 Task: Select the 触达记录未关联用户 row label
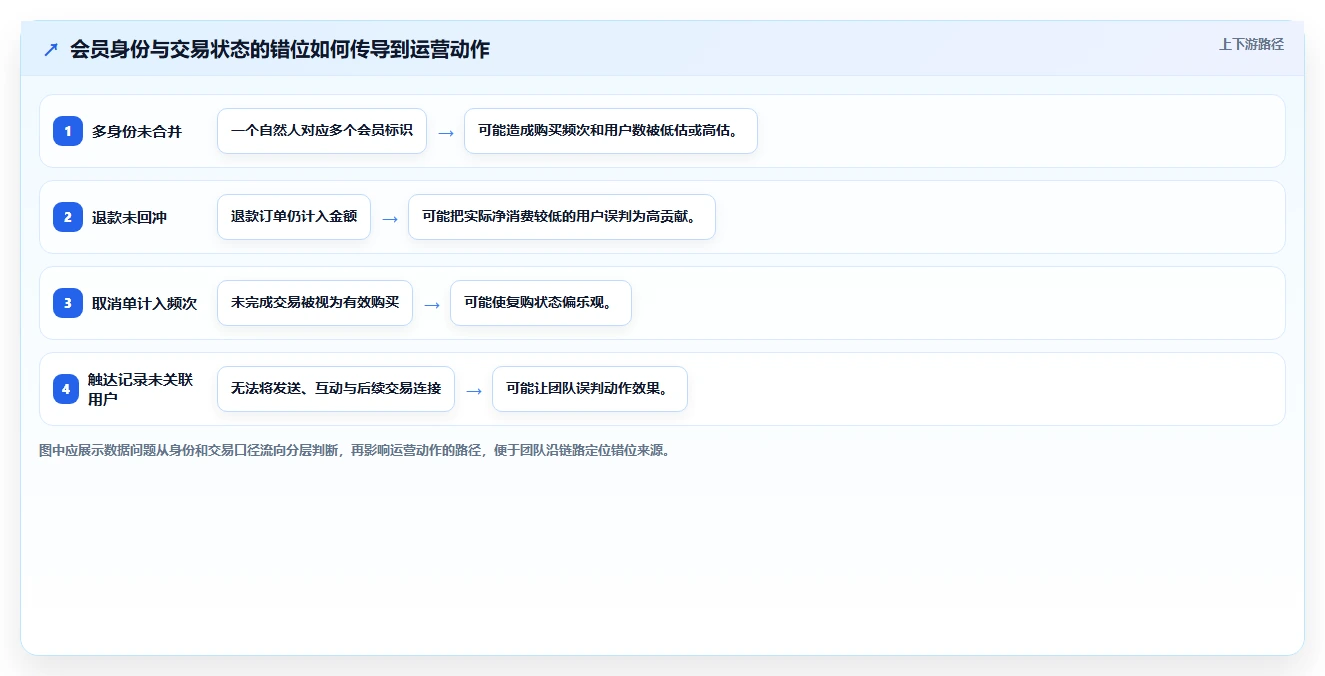[x=141, y=389]
